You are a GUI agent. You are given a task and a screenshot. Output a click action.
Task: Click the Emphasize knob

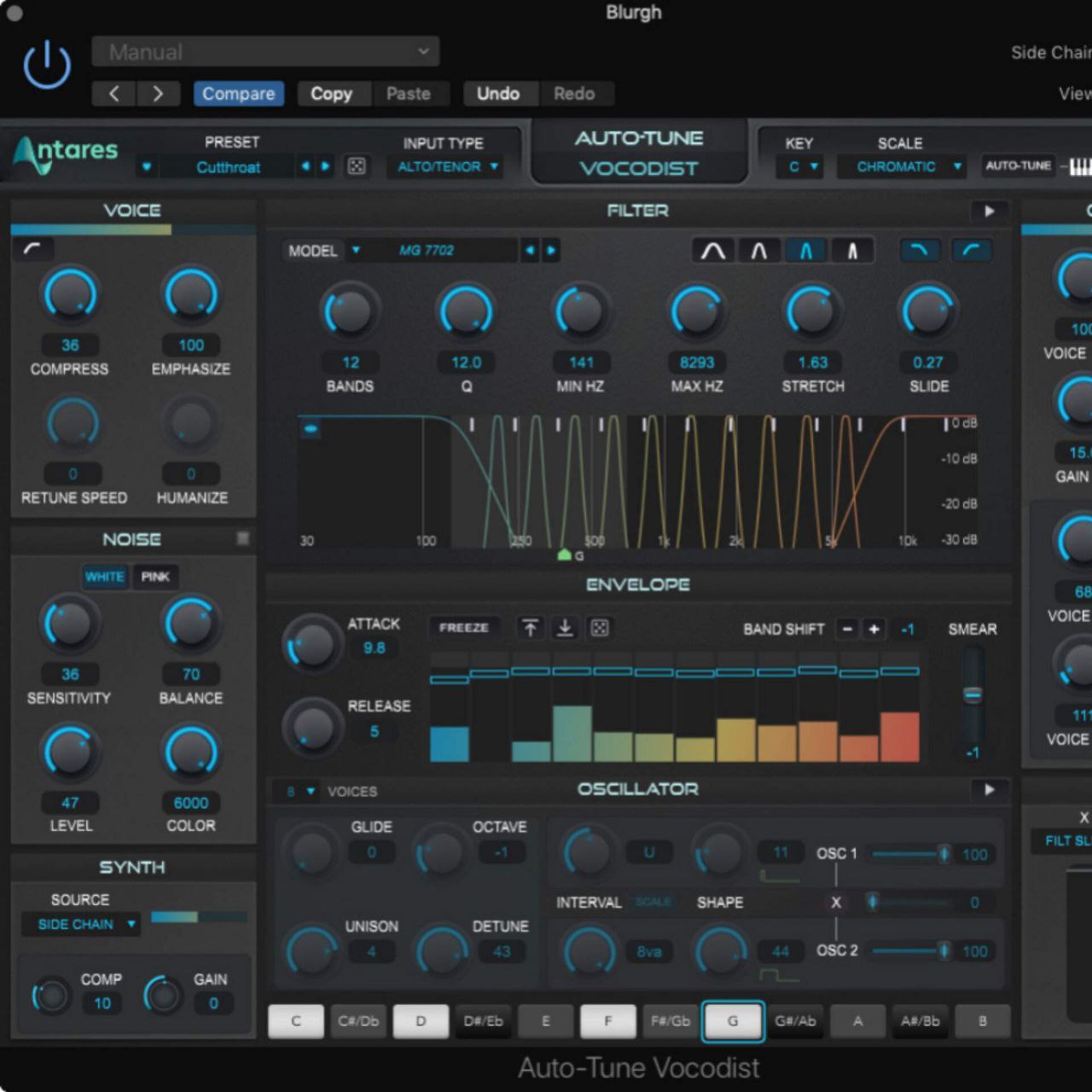[191, 295]
